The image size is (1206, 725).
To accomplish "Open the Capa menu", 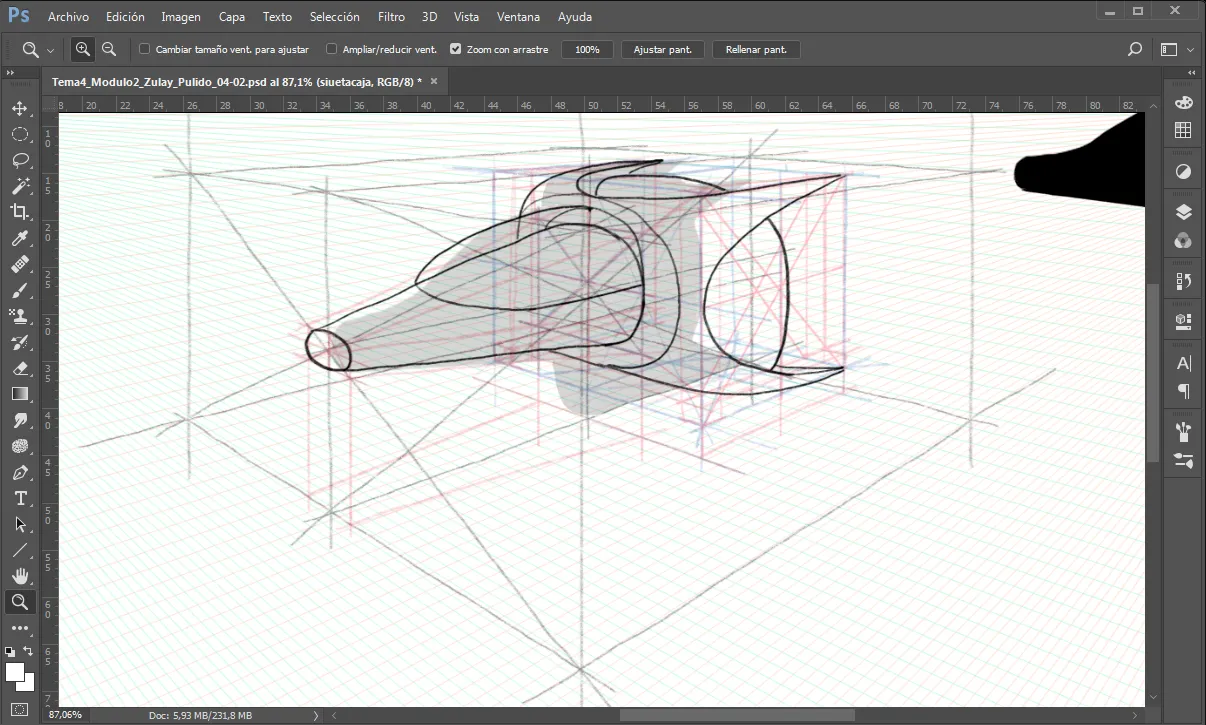I will (232, 17).
